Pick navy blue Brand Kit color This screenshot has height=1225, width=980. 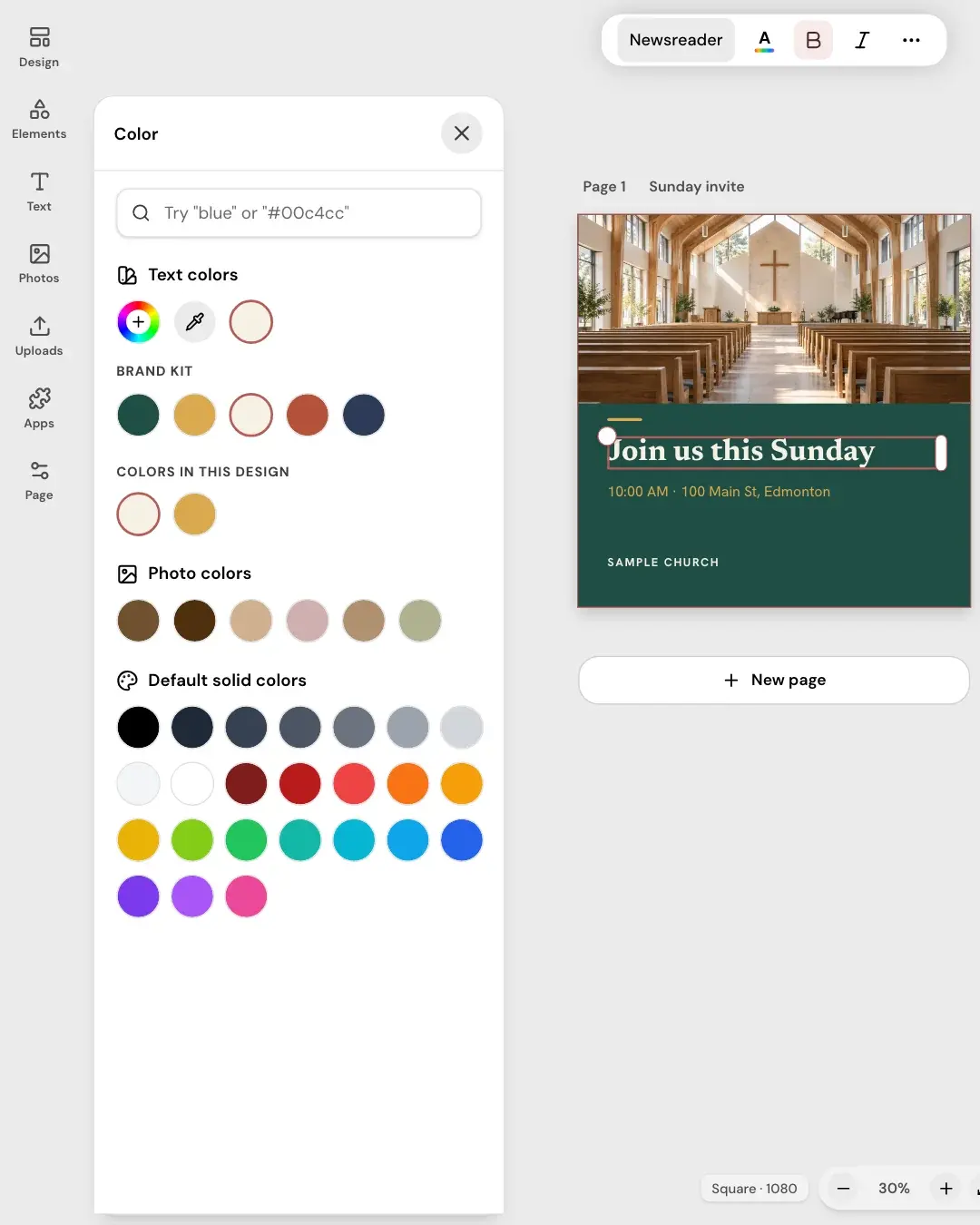point(364,415)
